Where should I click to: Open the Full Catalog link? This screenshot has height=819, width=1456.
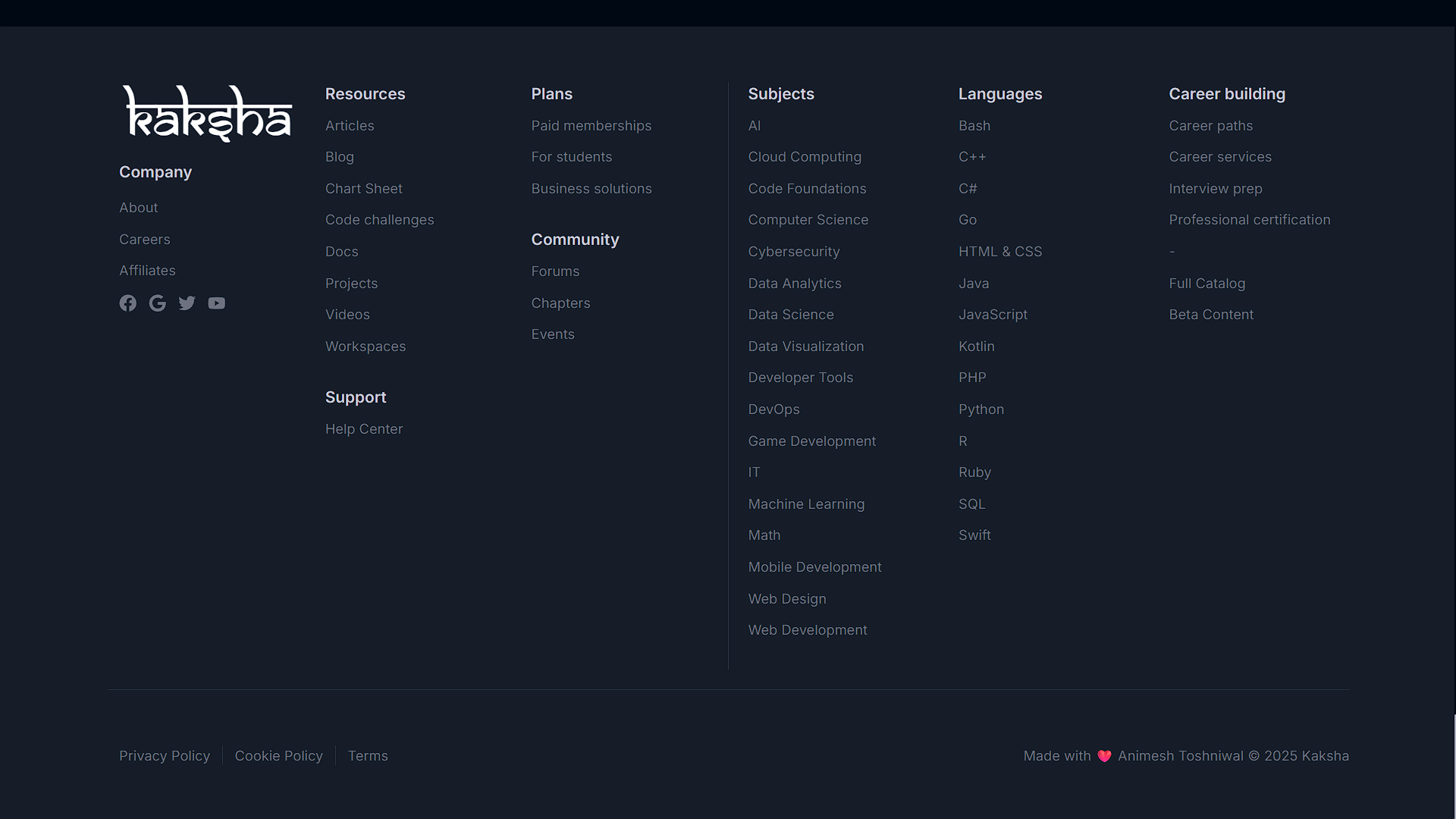pos(1207,284)
